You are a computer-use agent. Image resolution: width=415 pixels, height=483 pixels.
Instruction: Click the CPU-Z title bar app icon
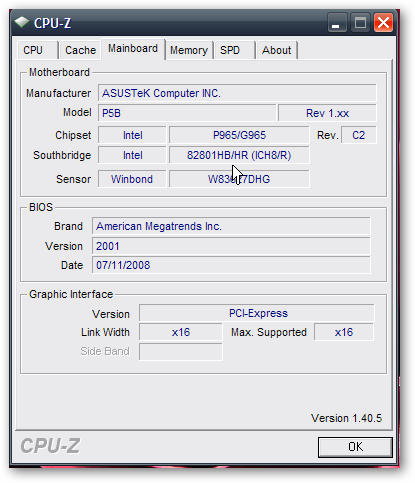pos(22,23)
